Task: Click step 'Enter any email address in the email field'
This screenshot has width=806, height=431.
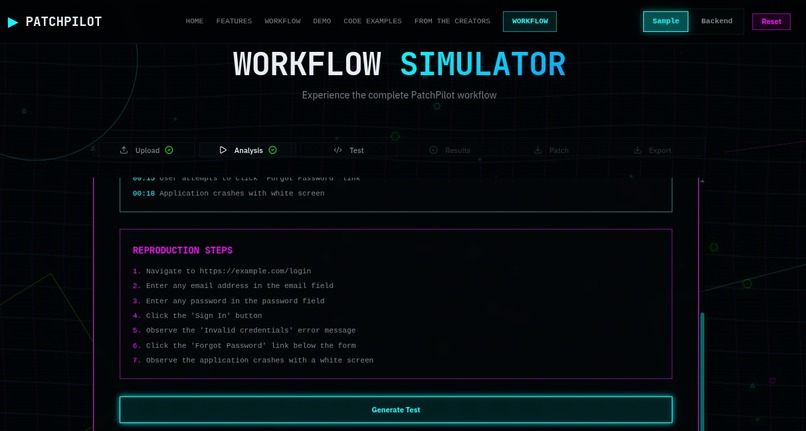Action: coord(240,285)
